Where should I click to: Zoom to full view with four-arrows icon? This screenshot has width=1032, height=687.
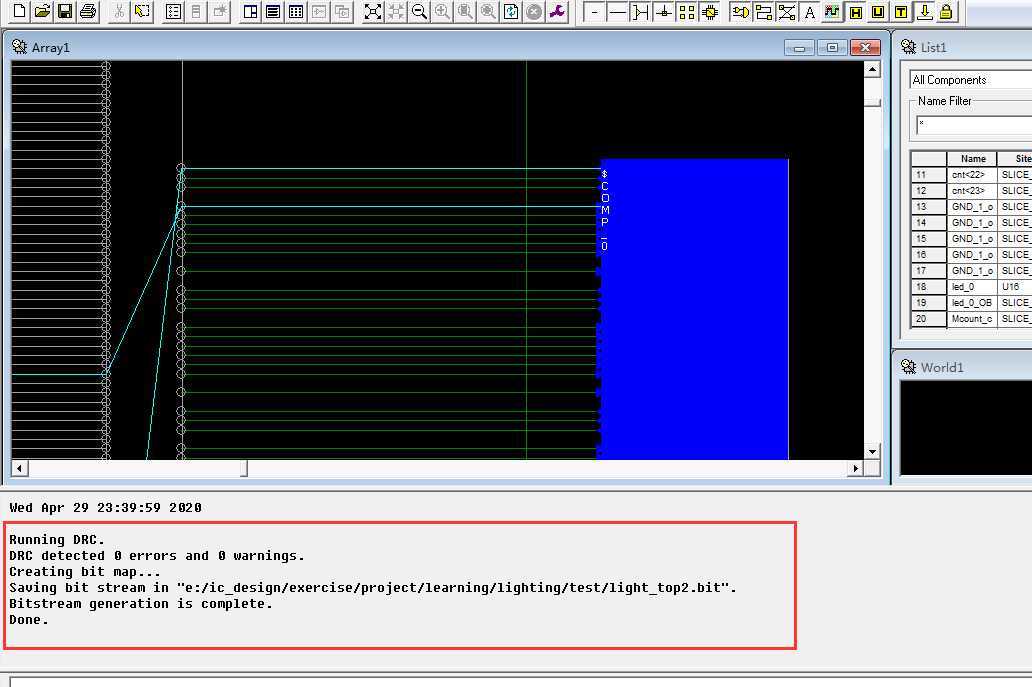tap(373, 11)
